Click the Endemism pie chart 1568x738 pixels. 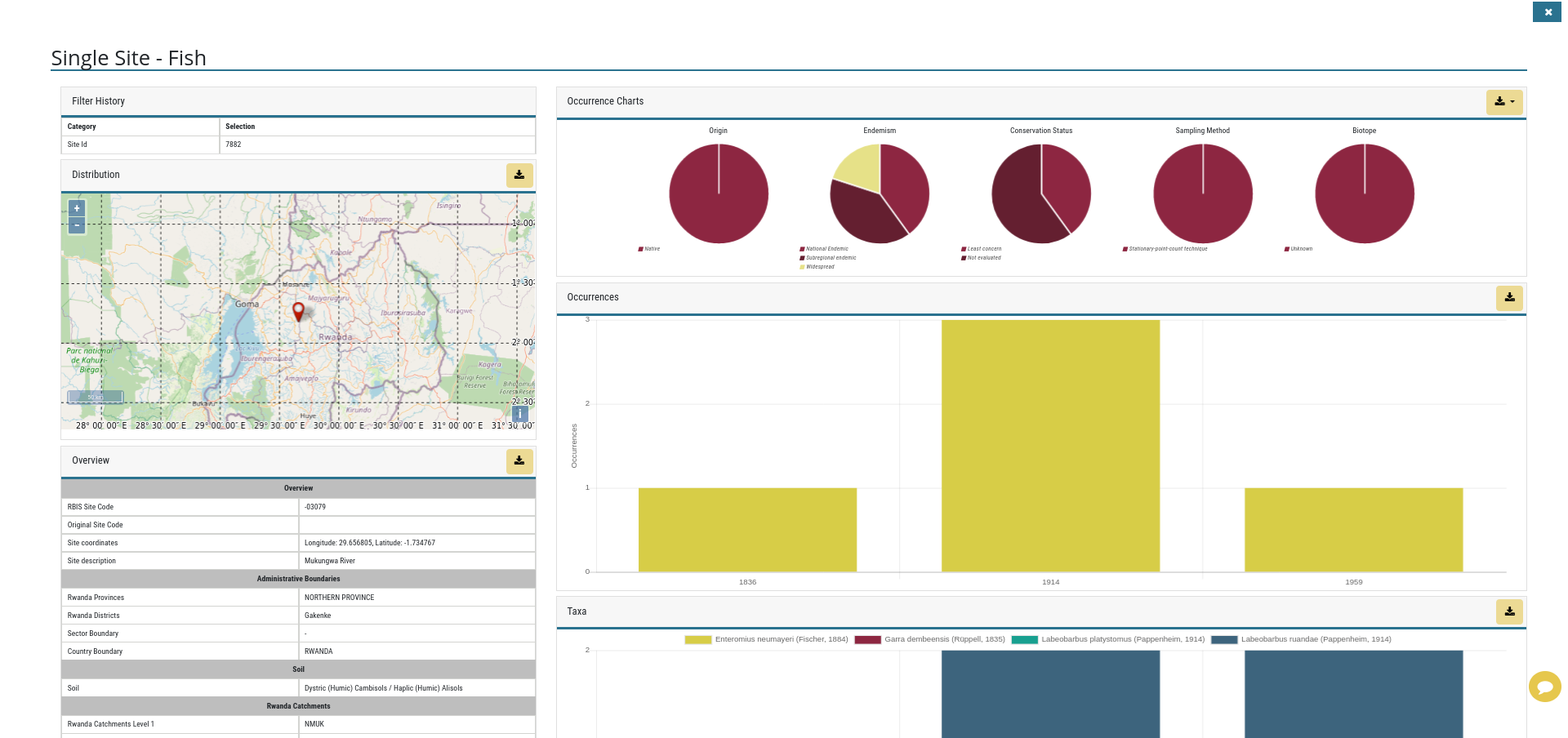point(880,193)
